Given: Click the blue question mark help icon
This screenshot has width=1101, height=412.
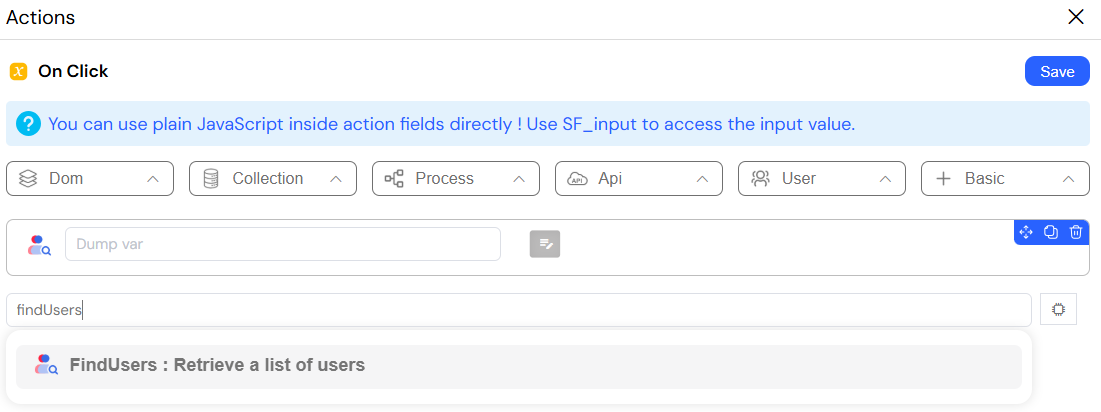Looking at the screenshot, I should [x=28, y=124].
